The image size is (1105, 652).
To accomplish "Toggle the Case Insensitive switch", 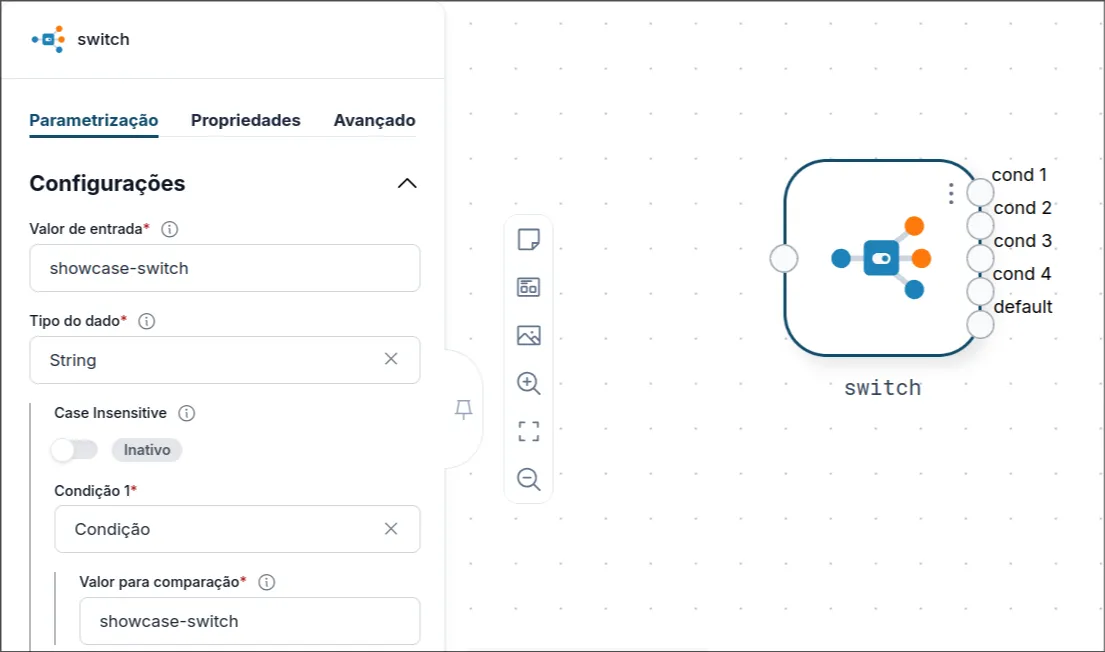I will coord(74,450).
